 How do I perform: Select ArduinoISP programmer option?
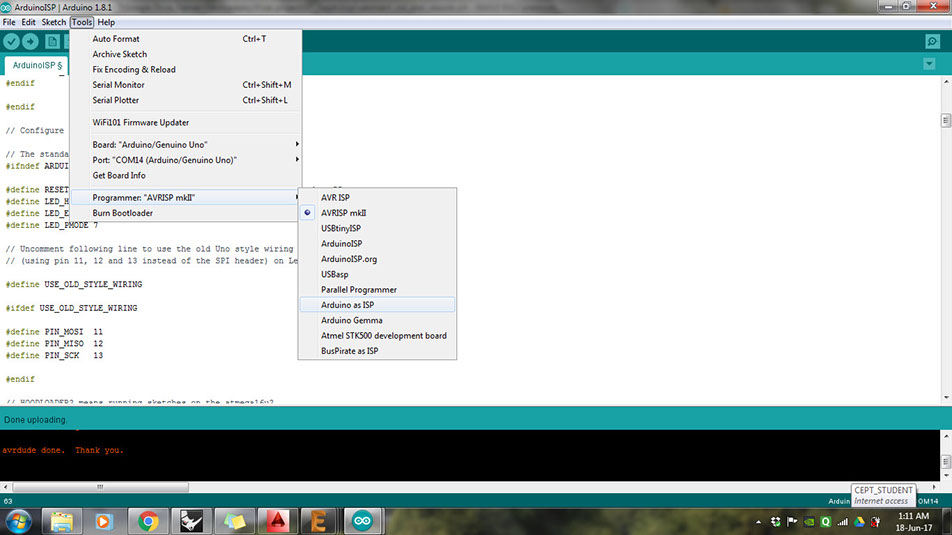(377, 244)
